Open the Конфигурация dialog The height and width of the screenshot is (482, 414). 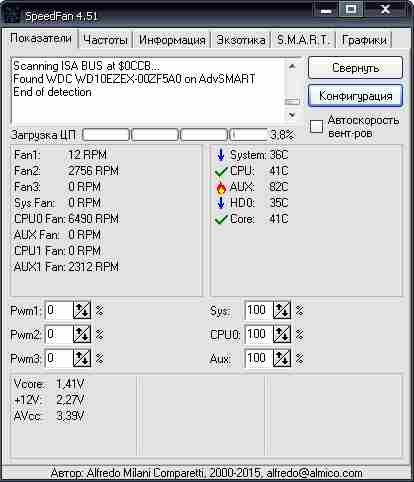[x=355, y=96]
